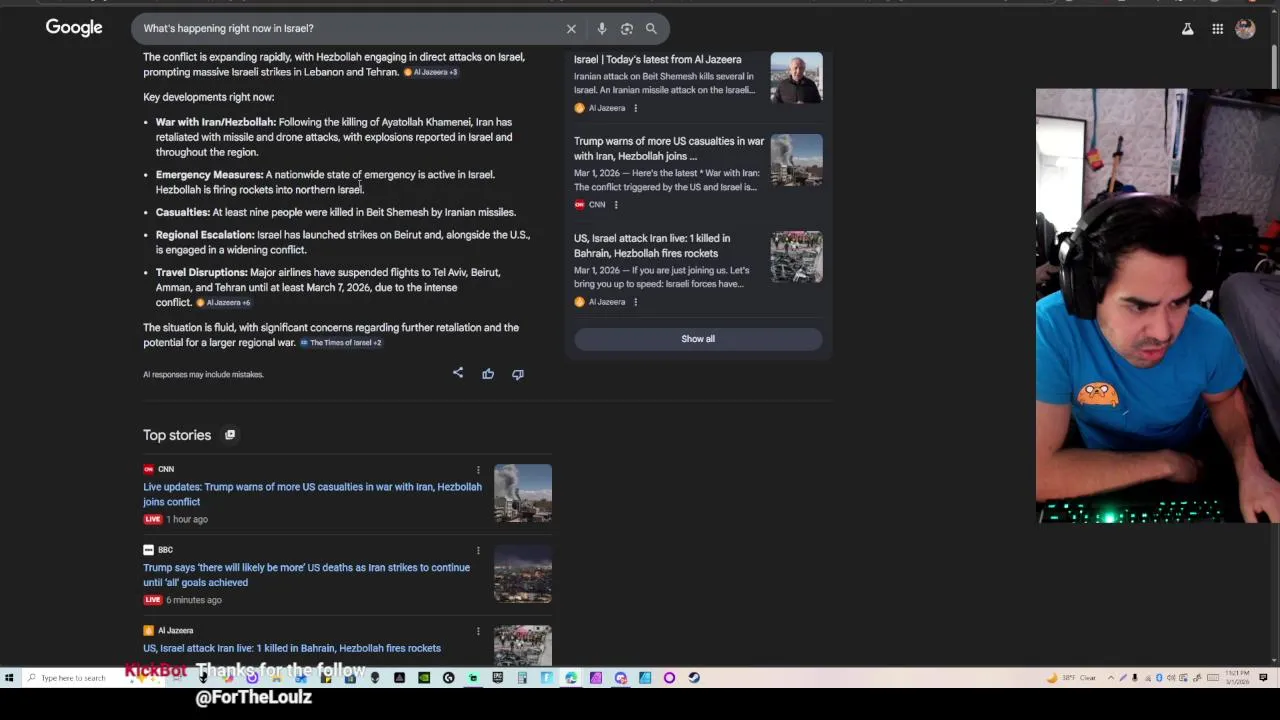Screen dimensions: 1280x720
Task: Open sidebar 'US, Israel attack Iran live' article
Action: [652, 245]
